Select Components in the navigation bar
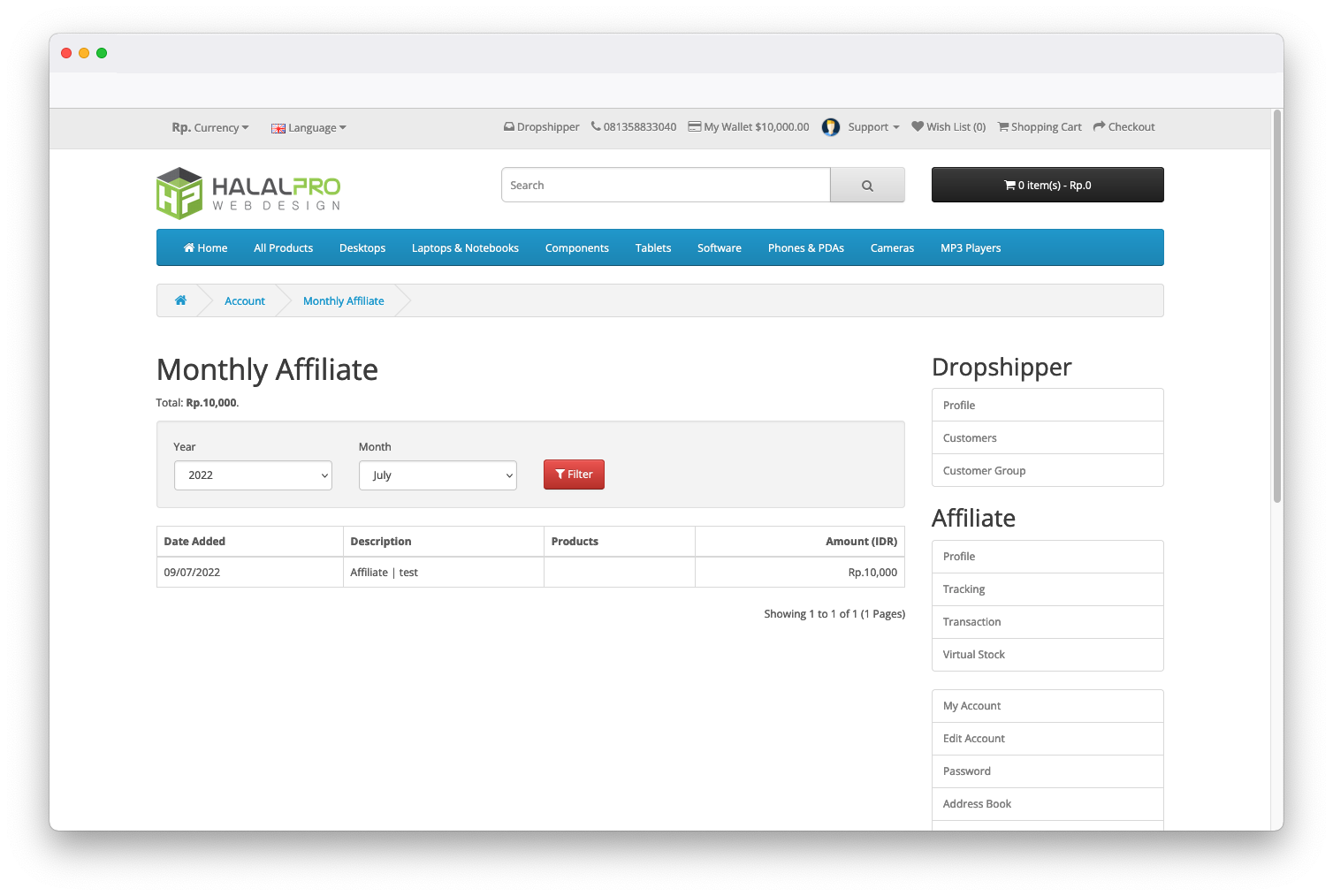Image resolution: width=1333 pixels, height=896 pixels. (576, 247)
